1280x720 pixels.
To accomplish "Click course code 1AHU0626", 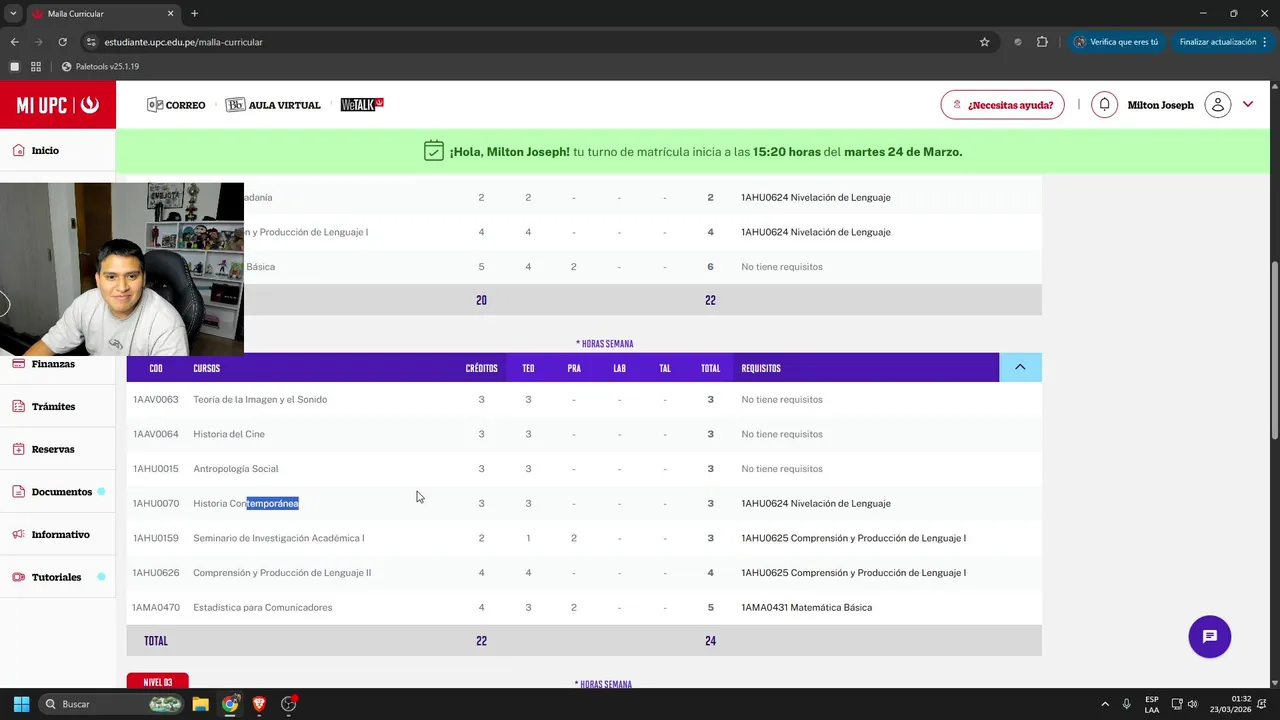I will 156,573.
